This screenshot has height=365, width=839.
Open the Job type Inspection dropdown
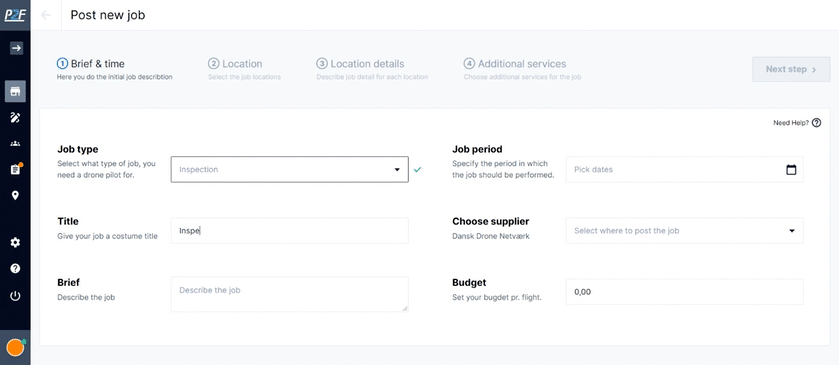(x=289, y=169)
